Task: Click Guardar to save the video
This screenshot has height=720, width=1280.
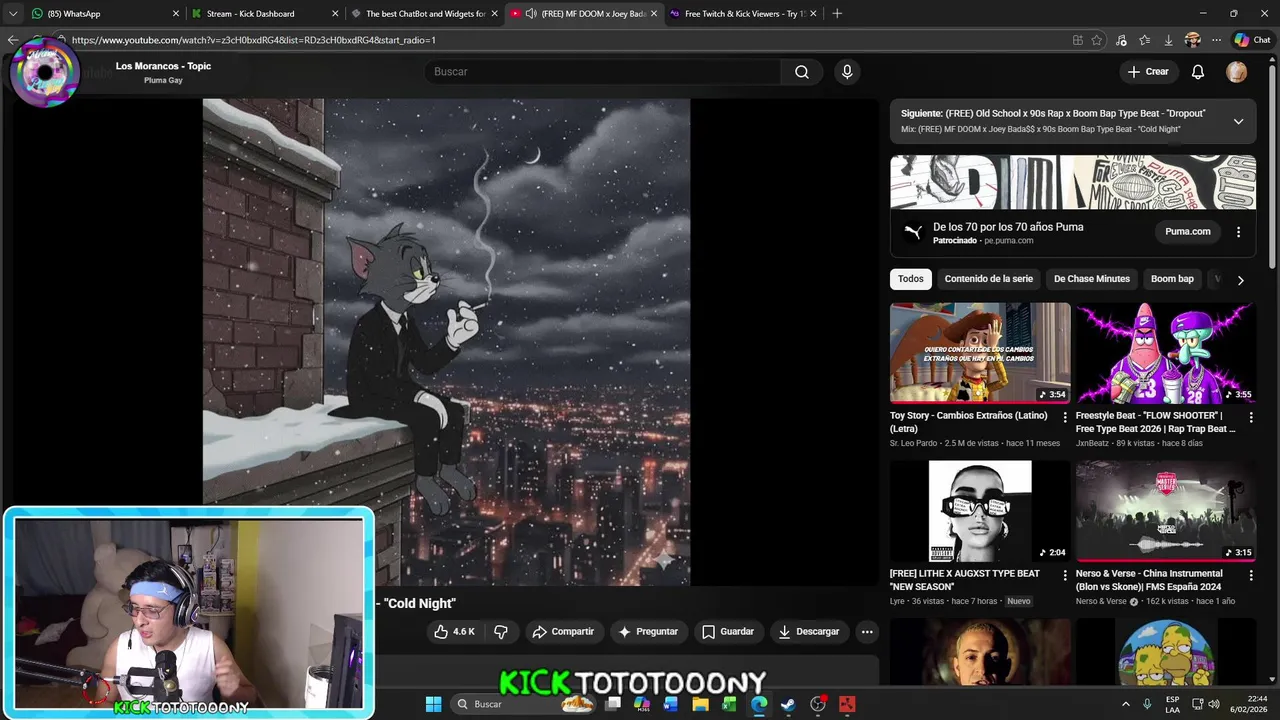Action: [x=727, y=632]
